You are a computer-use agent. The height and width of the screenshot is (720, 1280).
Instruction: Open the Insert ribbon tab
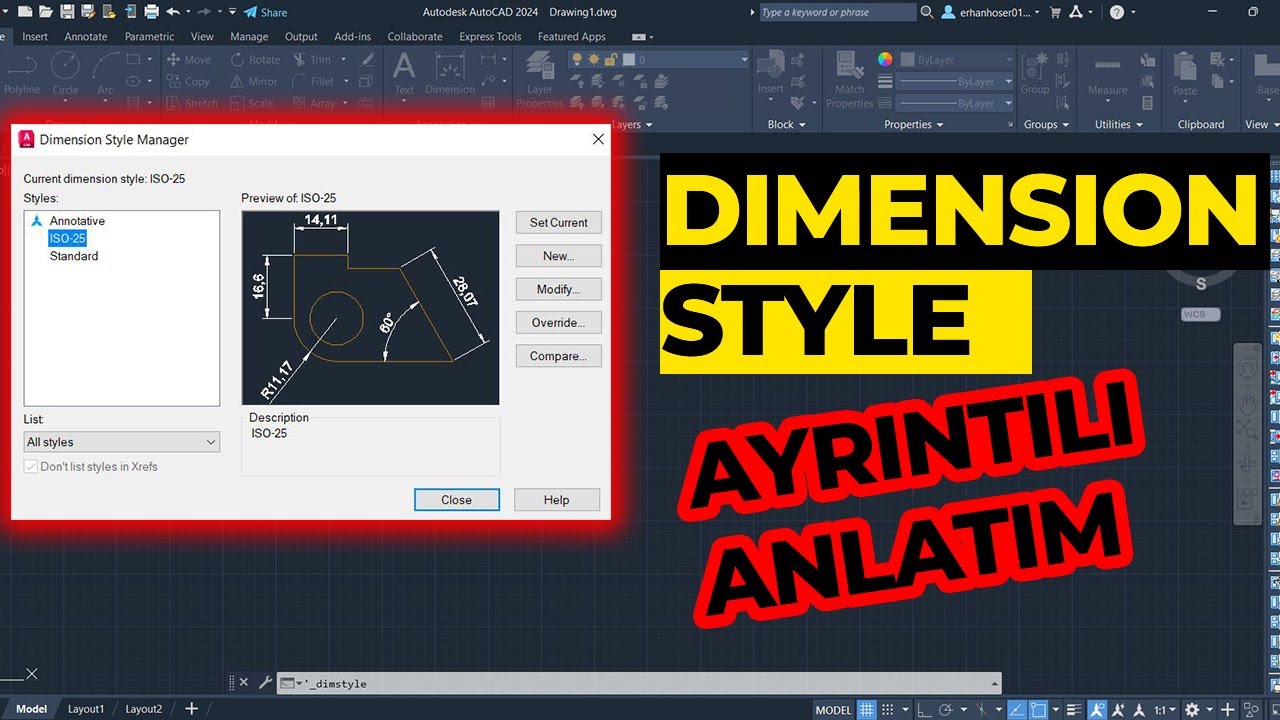click(x=35, y=37)
